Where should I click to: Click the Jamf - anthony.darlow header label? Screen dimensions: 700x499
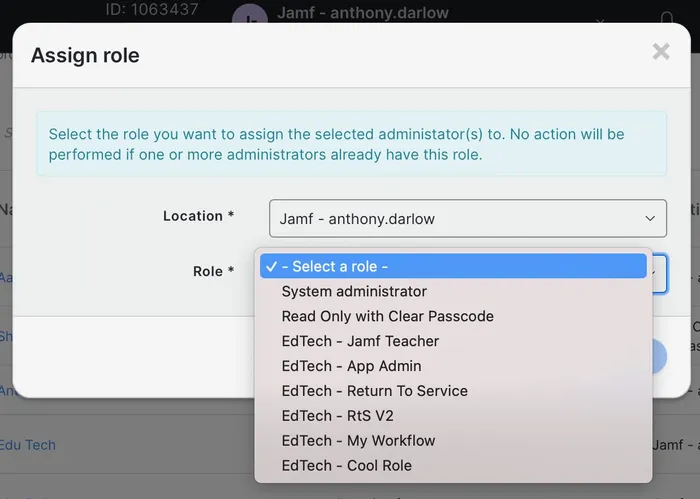coord(362,12)
